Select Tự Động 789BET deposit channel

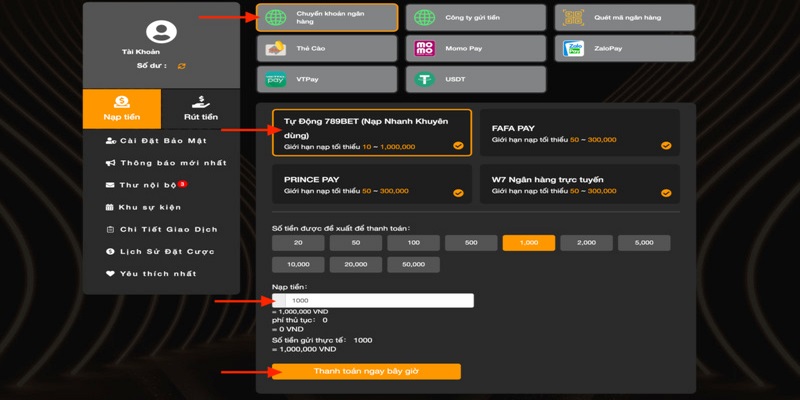click(x=372, y=133)
